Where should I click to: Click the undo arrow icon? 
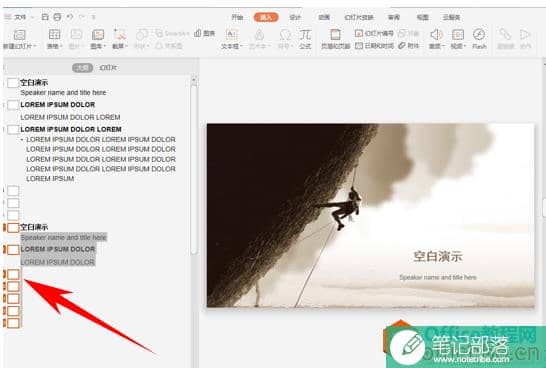point(70,17)
